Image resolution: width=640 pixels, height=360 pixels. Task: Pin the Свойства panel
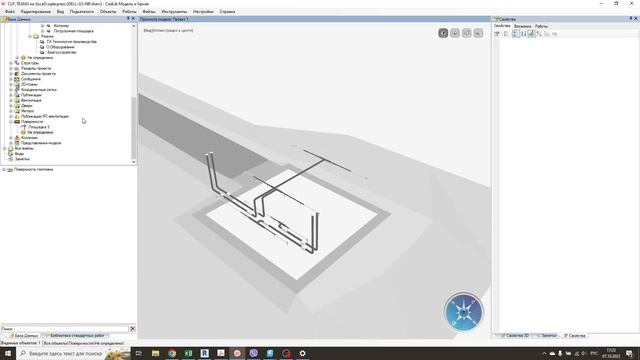[x=631, y=19]
